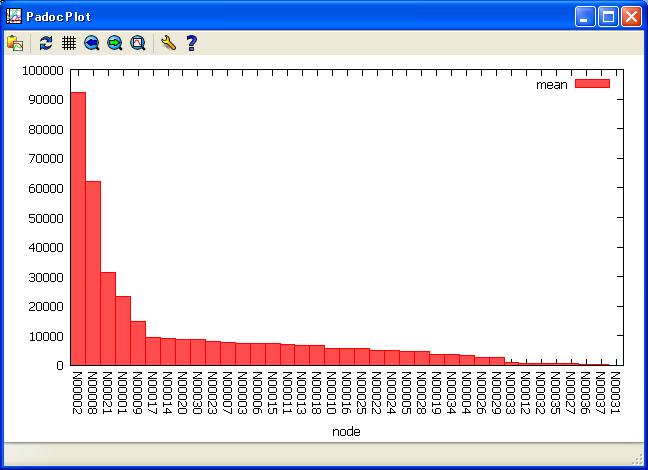Copy the plot to clipboard
Screen dimensions: 648x470
coord(15,43)
